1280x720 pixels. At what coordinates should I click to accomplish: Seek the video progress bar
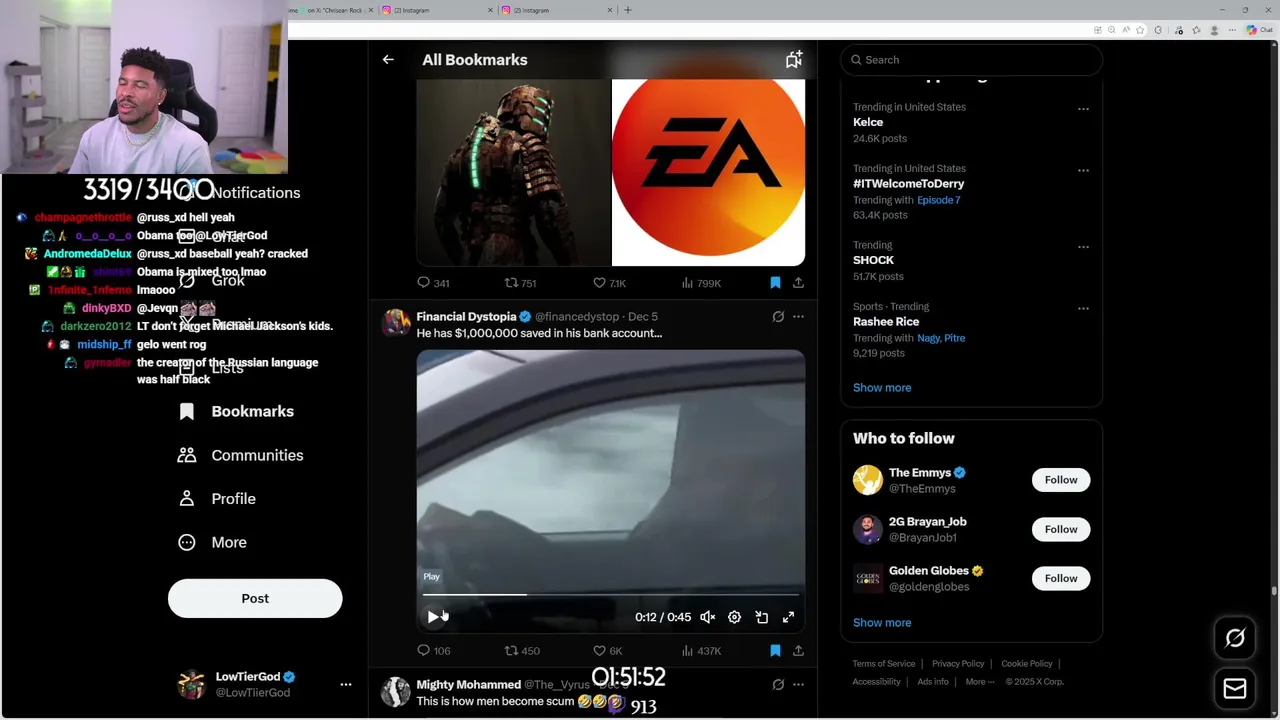tap(611, 595)
